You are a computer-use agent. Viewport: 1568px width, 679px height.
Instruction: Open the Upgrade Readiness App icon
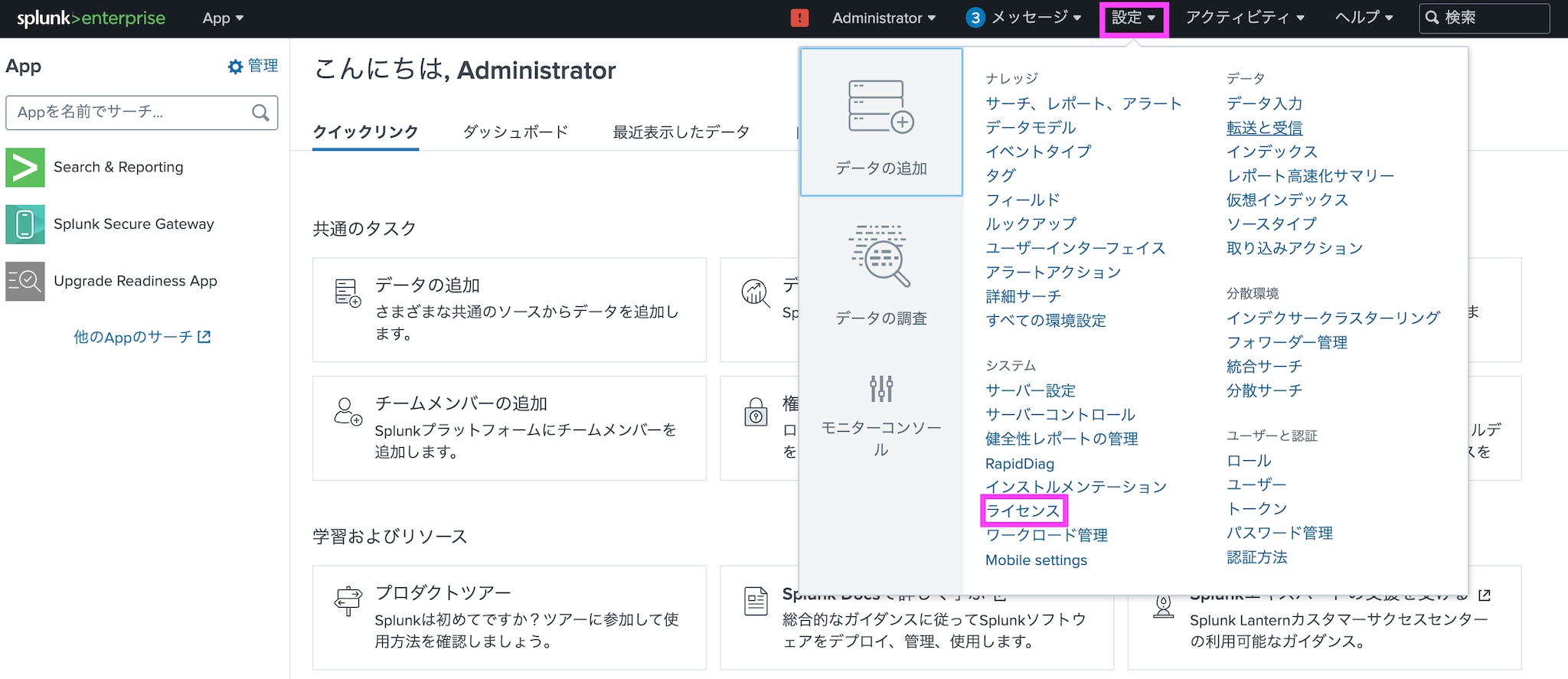[x=25, y=281]
